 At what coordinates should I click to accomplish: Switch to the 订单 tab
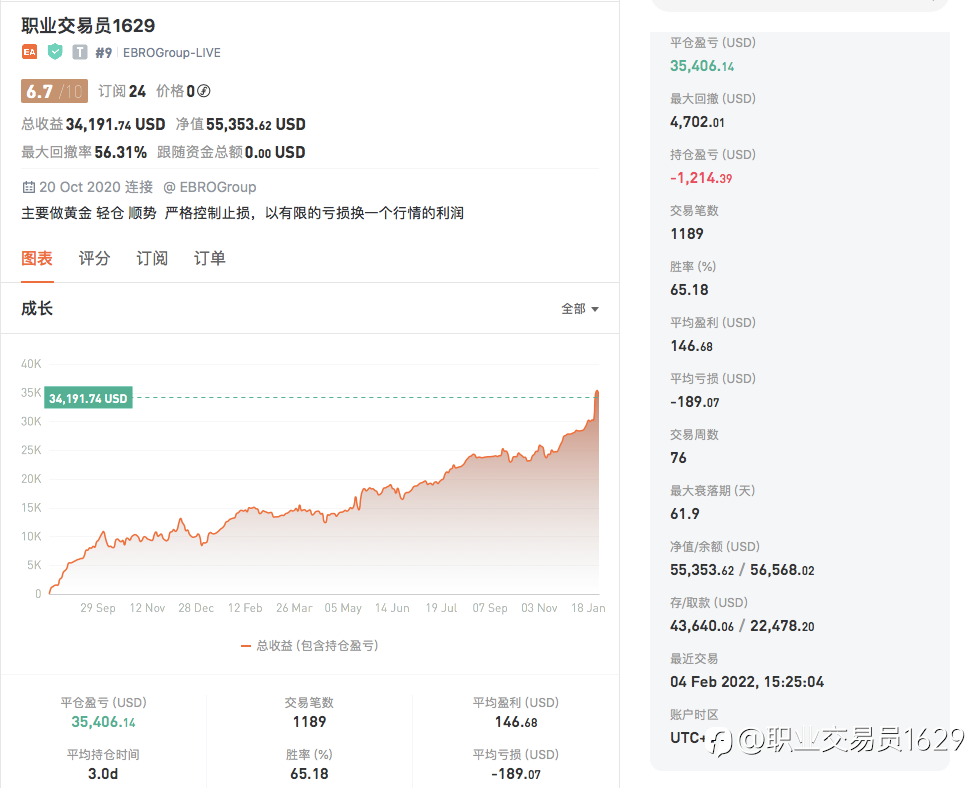click(x=210, y=258)
